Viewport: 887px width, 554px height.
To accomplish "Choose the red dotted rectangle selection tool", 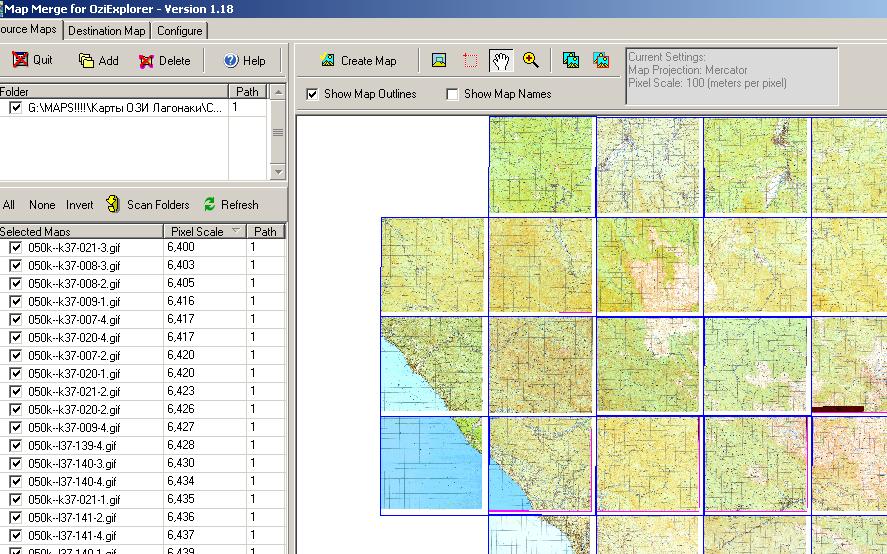I will coord(470,61).
